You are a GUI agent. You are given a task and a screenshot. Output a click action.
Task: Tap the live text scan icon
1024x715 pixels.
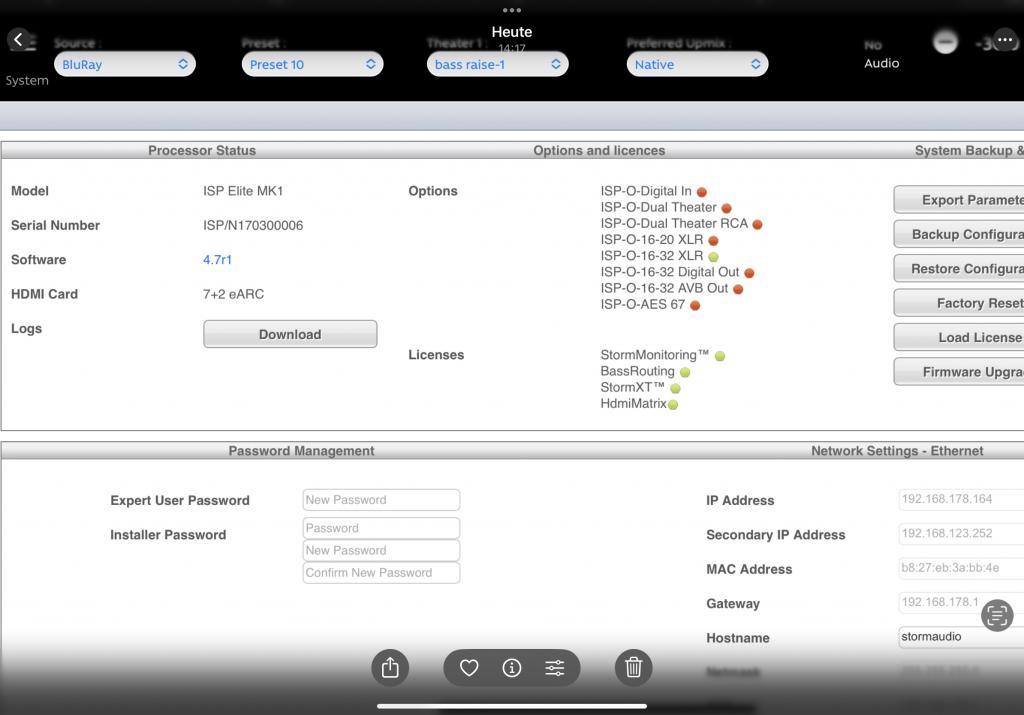click(997, 615)
